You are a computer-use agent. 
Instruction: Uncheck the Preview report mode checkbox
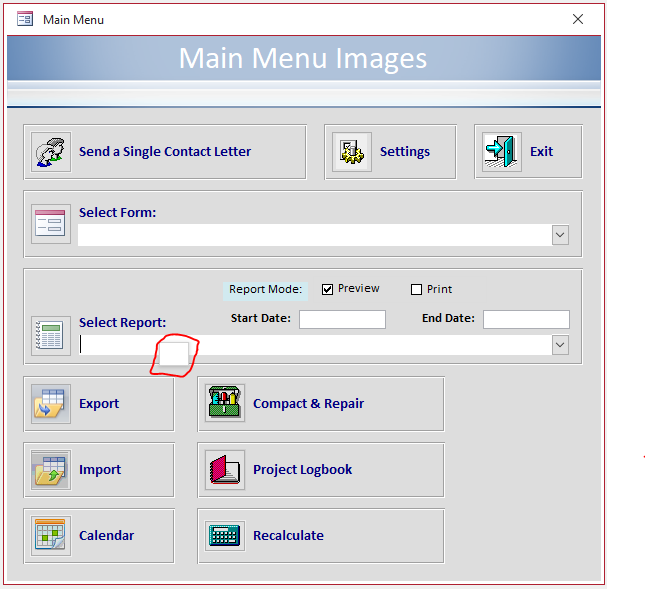pyautogui.click(x=327, y=290)
